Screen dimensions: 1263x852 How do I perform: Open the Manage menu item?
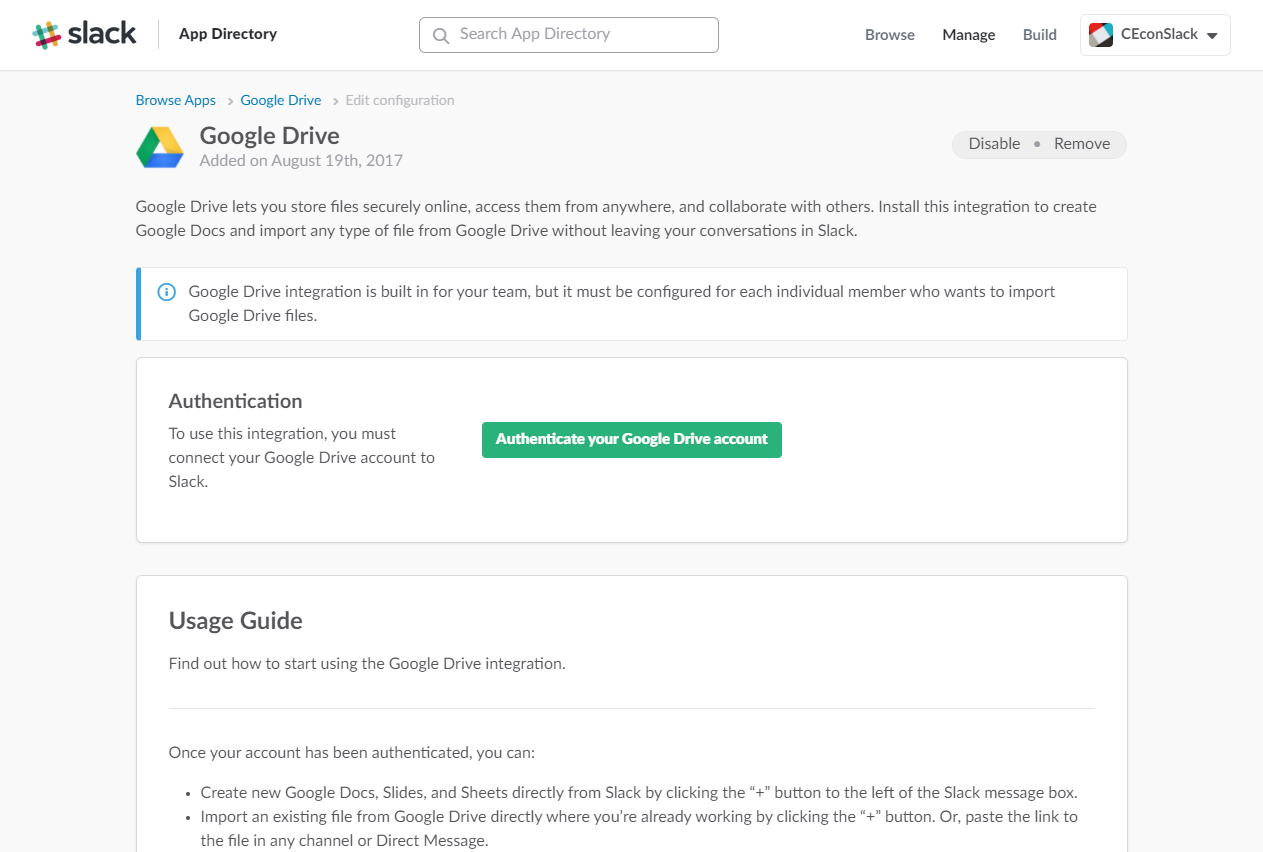969,34
